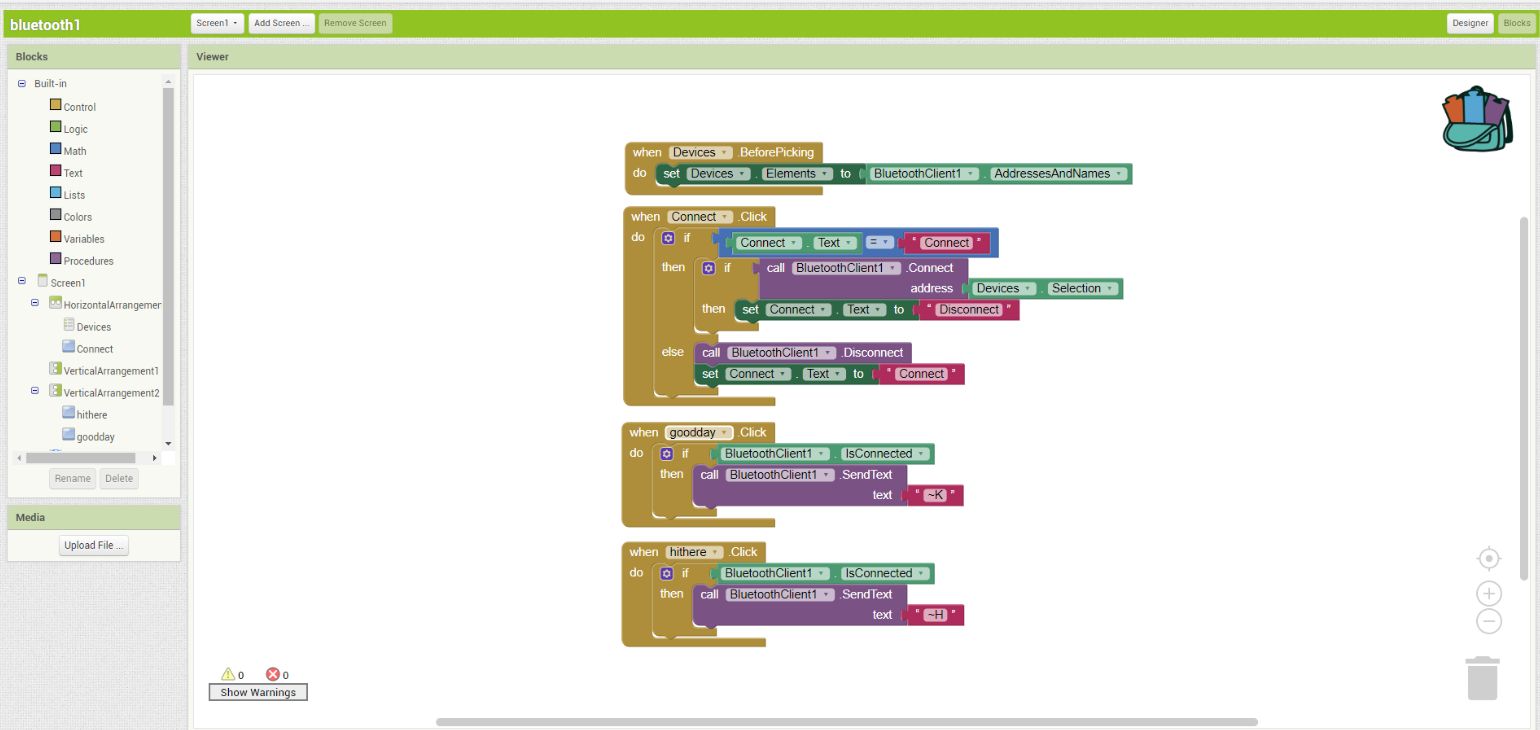Click the Show Warnings button
The width and height of the screenshot is (1540, 730).
point(258,692)
